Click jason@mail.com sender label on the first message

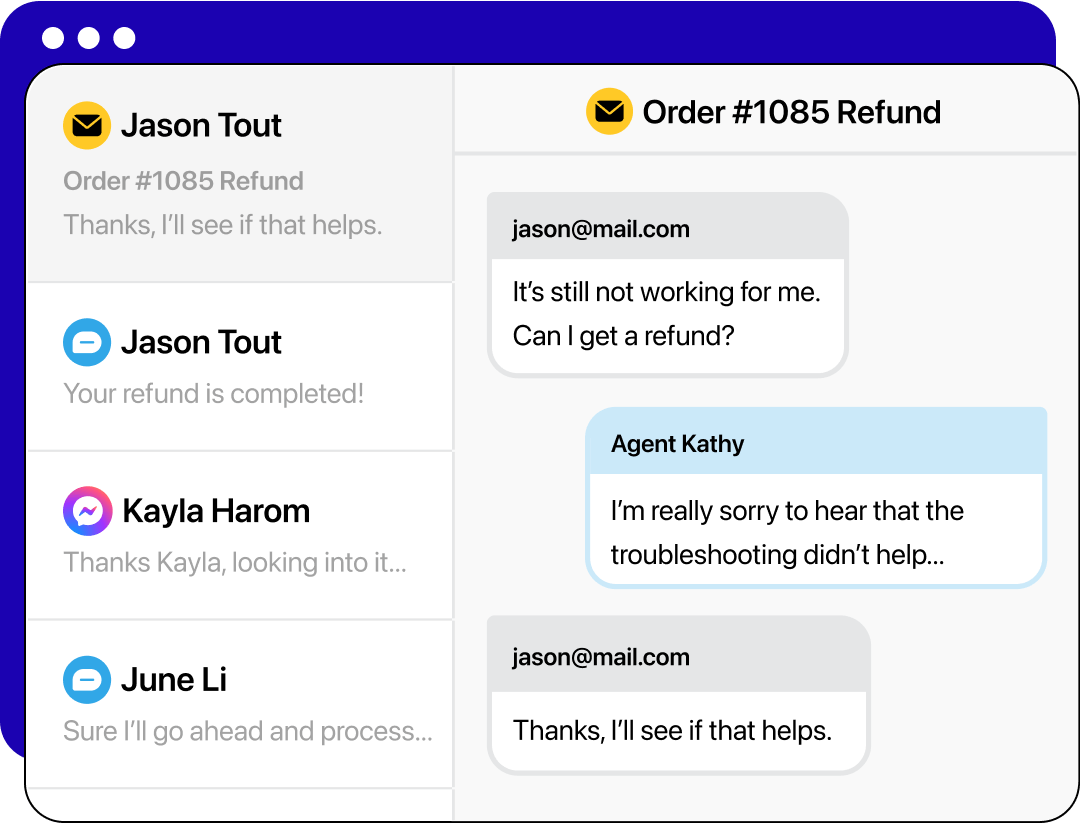599,229
